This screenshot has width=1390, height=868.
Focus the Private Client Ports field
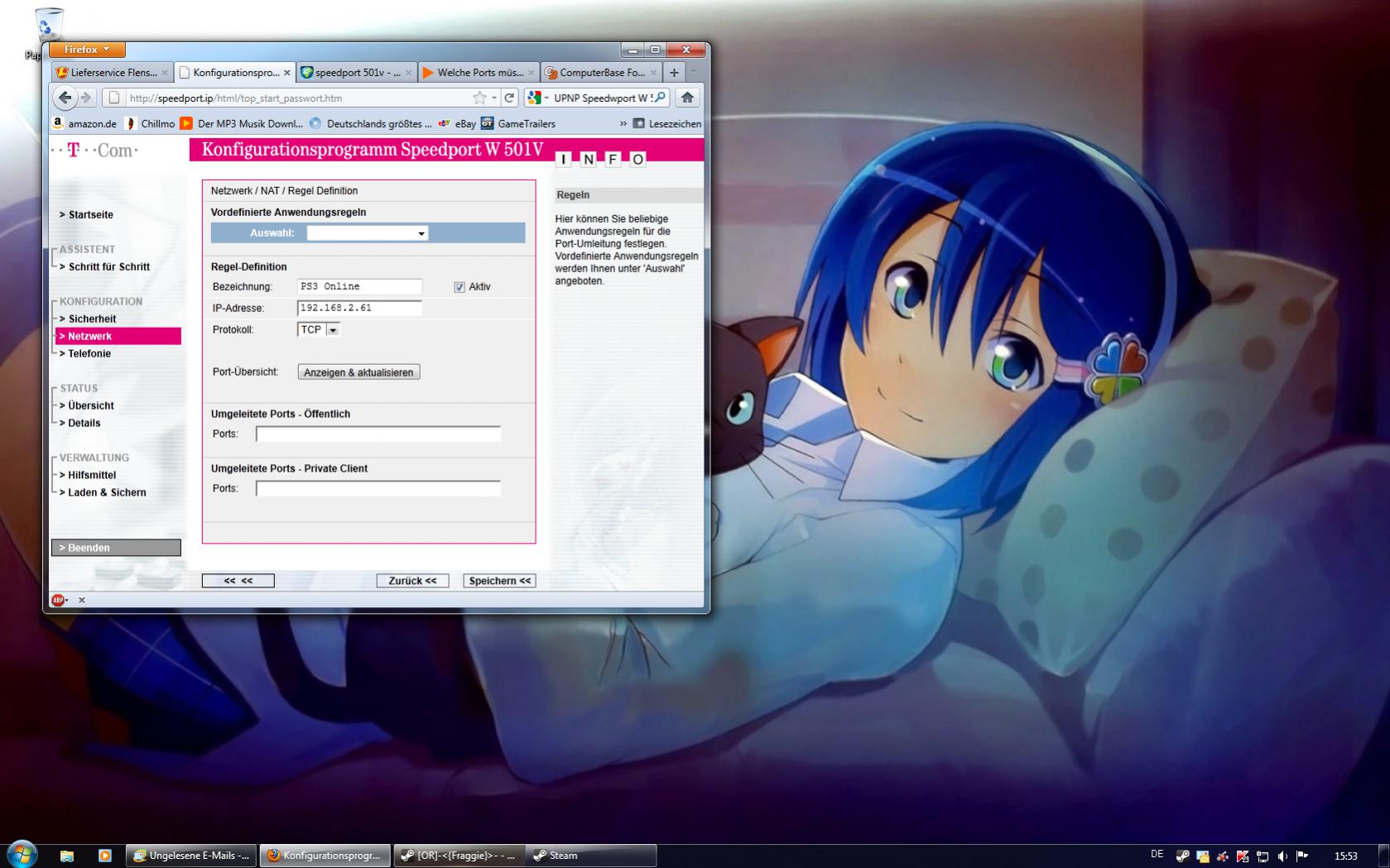(x=378, y=488)
